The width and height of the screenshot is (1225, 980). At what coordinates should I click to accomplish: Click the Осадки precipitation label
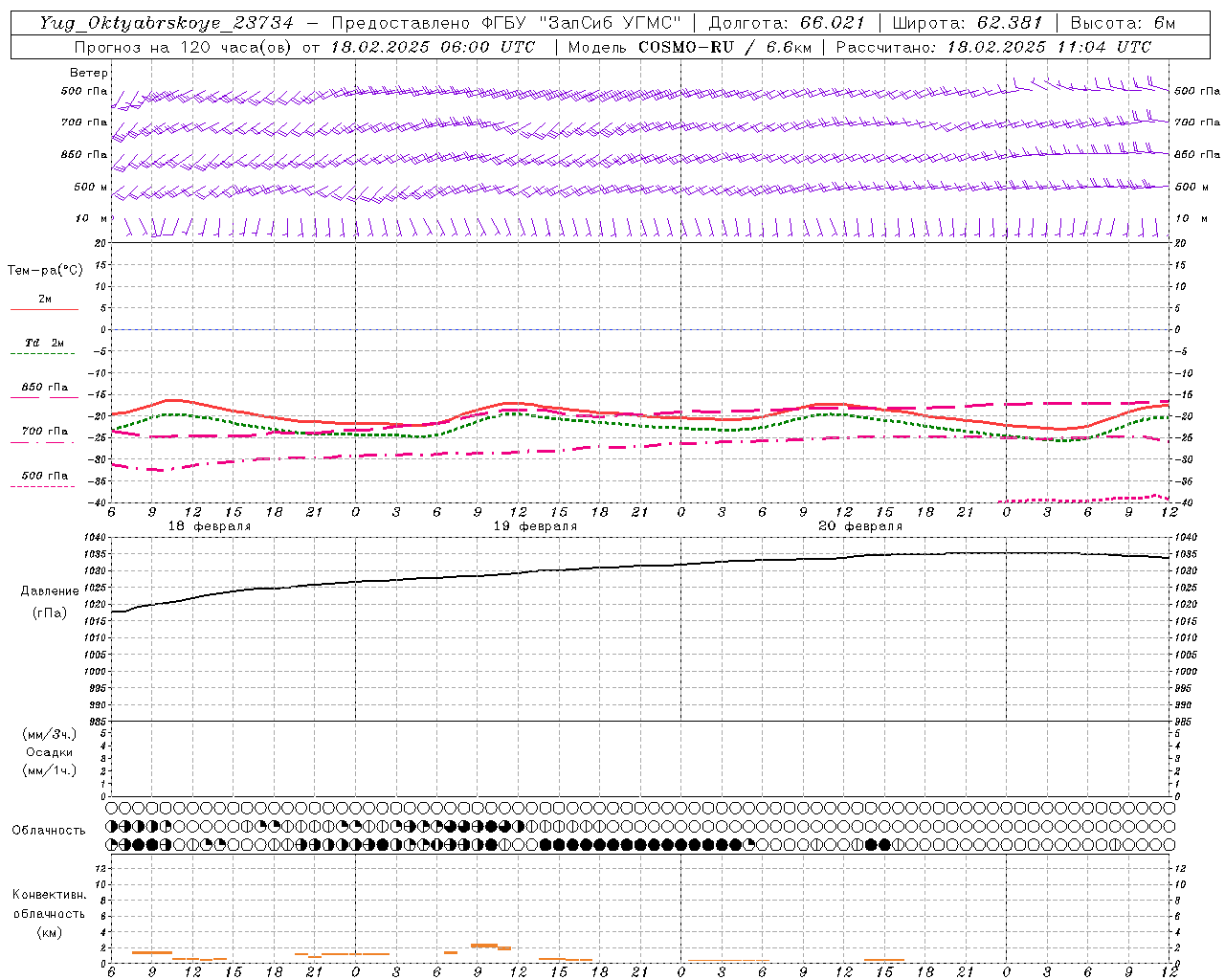(50, 752)
